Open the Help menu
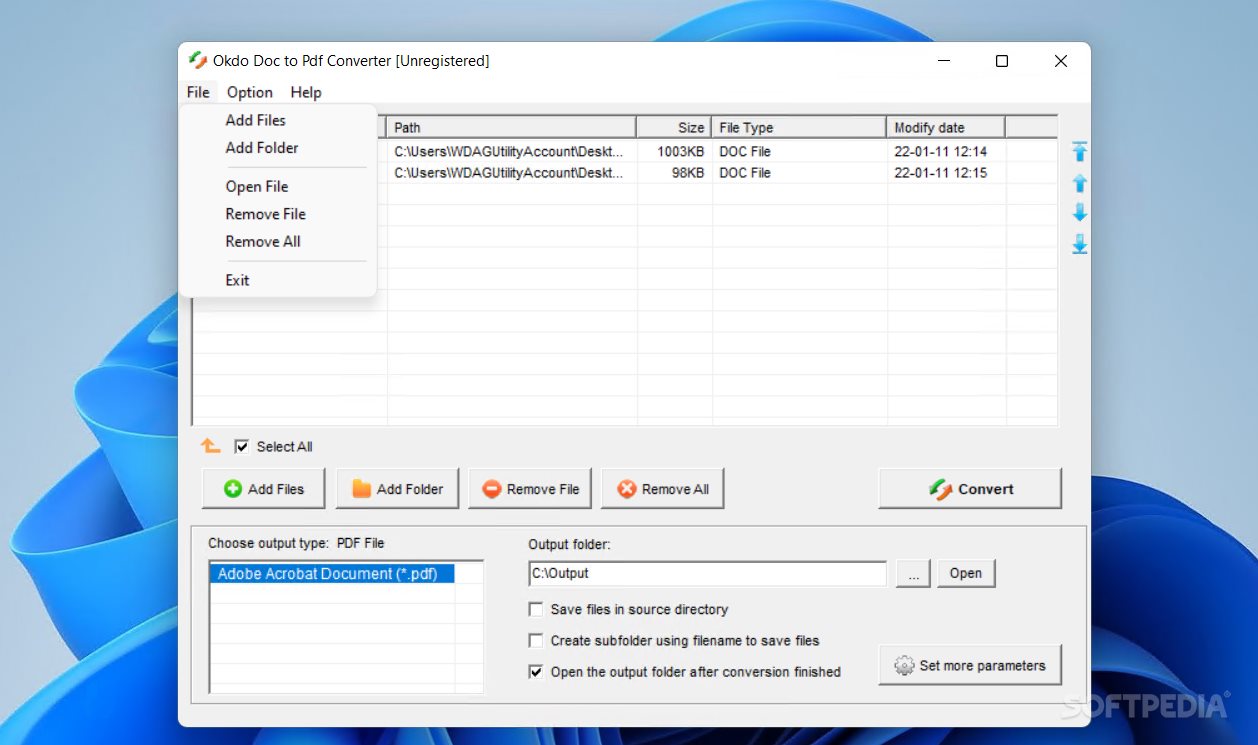 point(306,92)
